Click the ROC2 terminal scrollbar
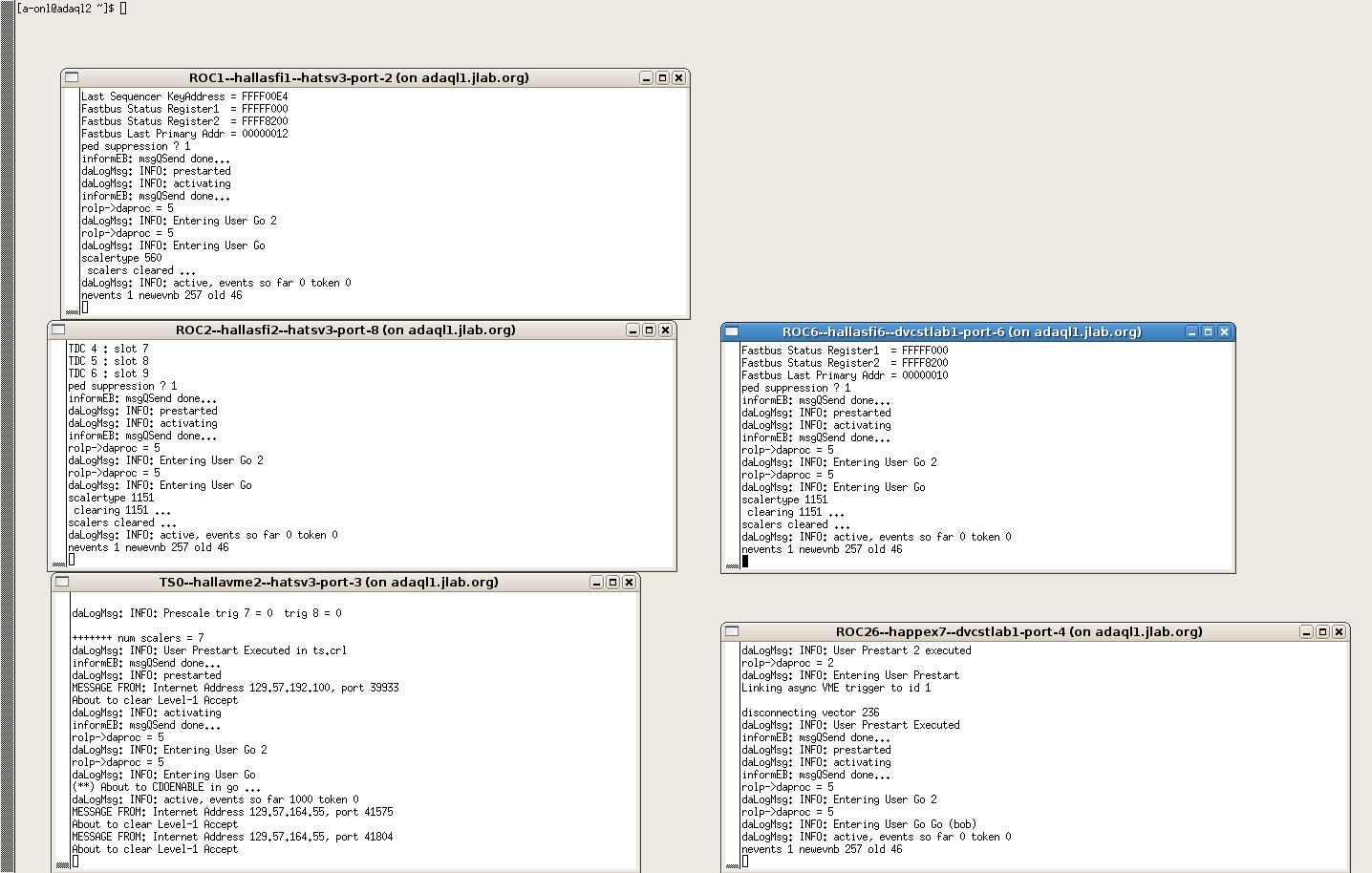 [x=58, y=454]
